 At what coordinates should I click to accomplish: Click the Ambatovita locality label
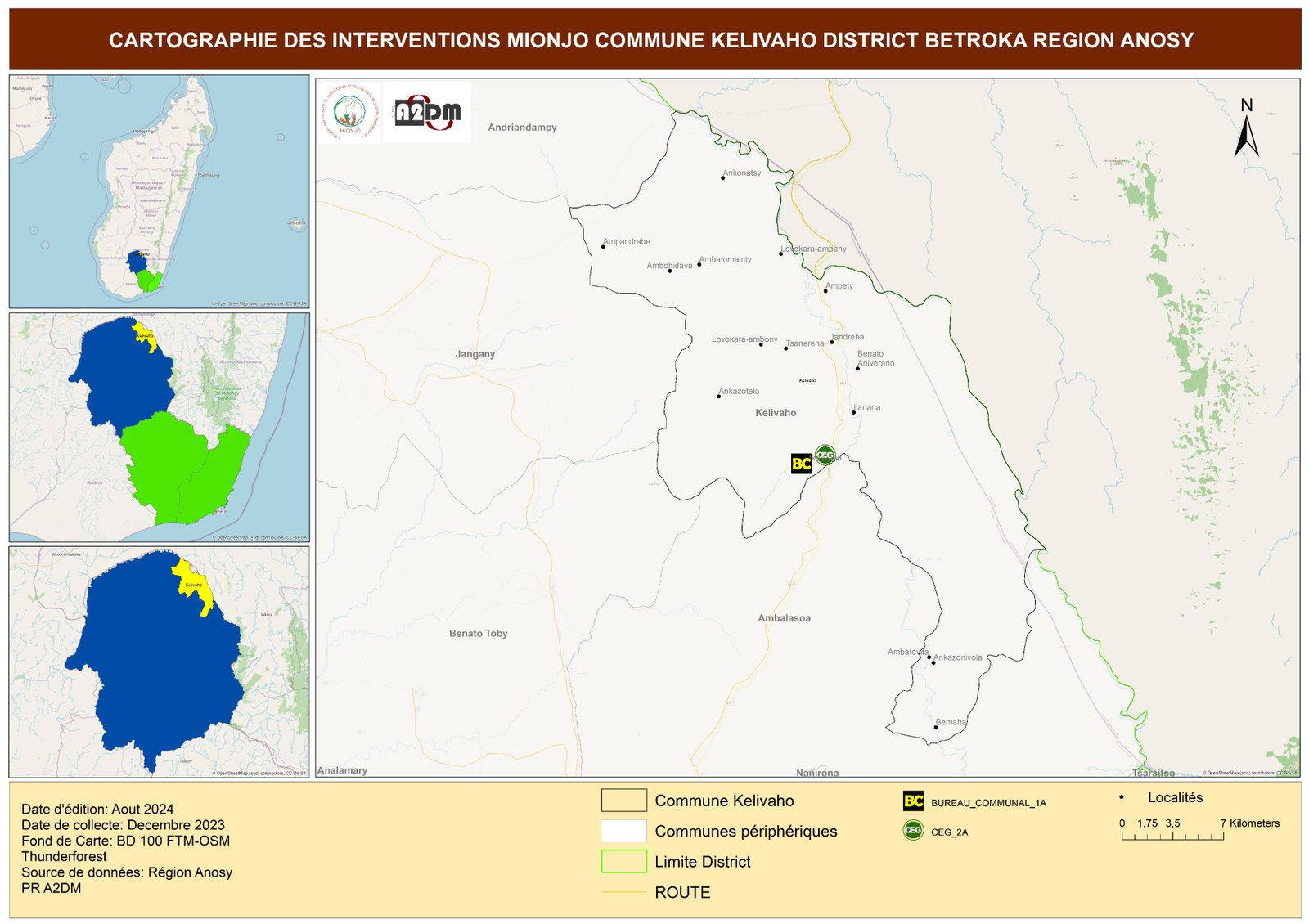(x=908, y=652)
